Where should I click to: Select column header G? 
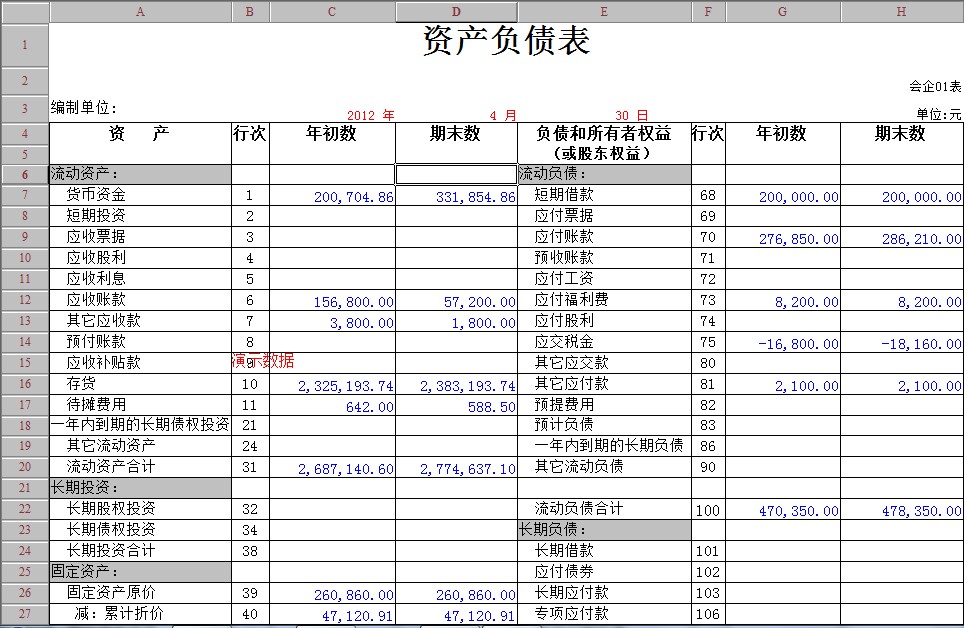(782, 12)
